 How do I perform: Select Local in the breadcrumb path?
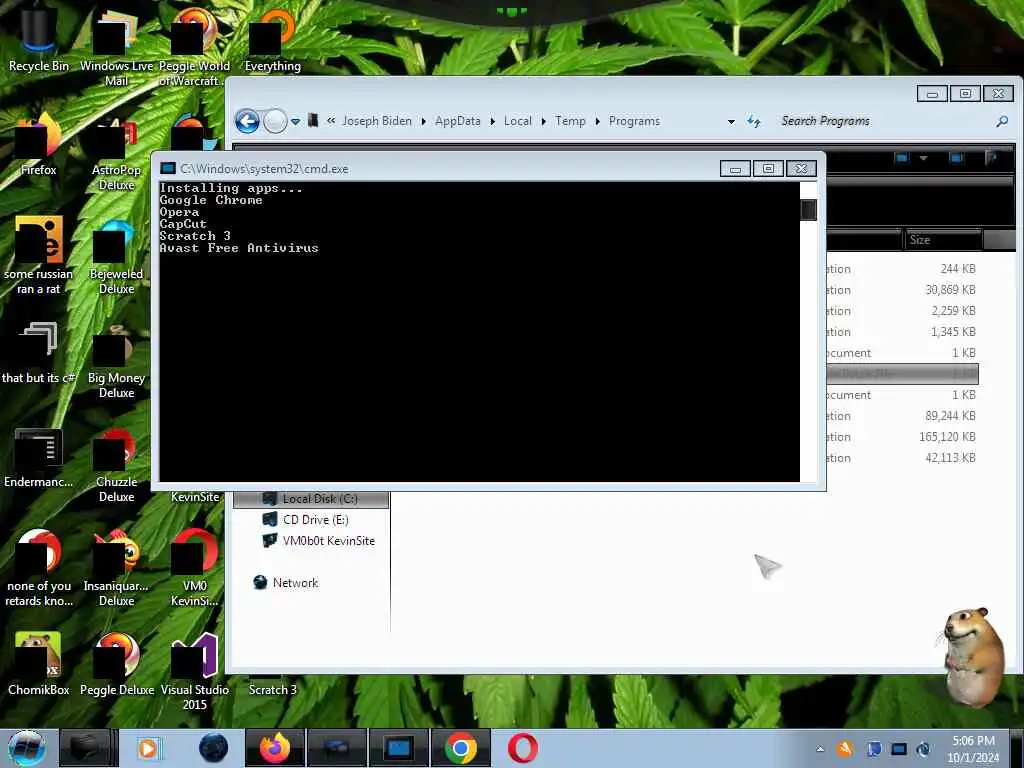[517, 121]
